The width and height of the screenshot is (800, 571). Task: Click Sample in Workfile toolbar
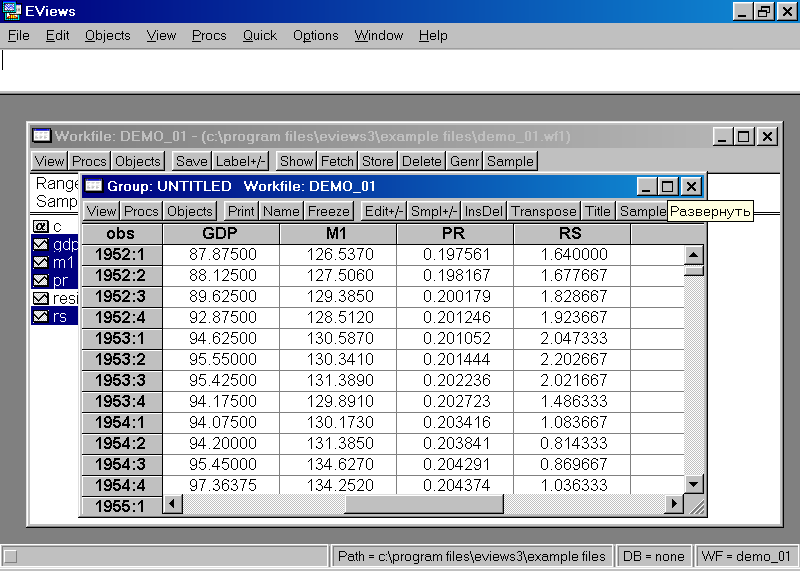510,161
